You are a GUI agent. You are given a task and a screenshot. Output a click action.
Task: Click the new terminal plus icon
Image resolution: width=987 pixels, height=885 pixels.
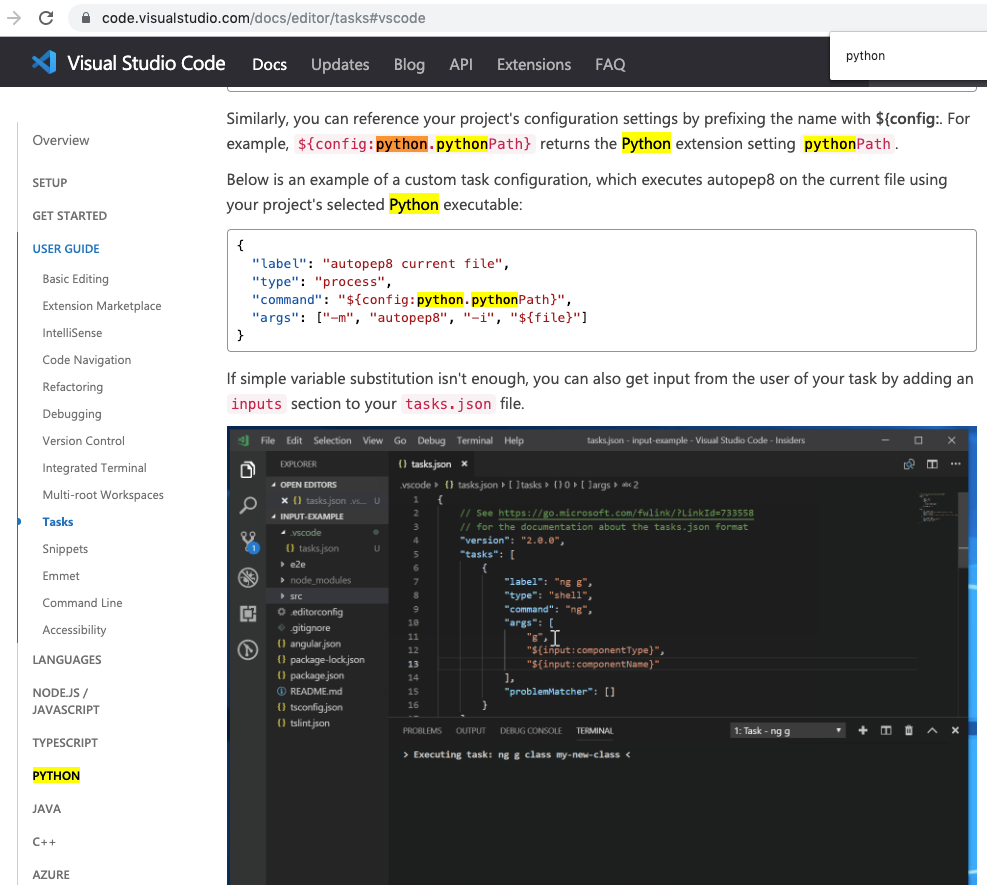pos(862,731)
